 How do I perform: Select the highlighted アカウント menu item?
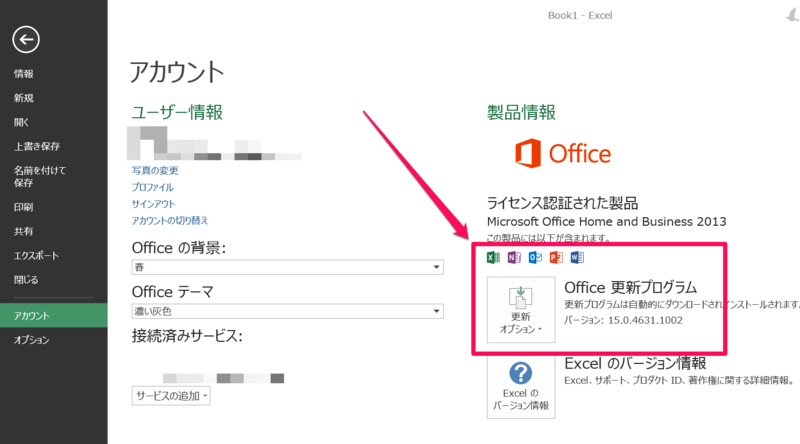click(54, 315)
